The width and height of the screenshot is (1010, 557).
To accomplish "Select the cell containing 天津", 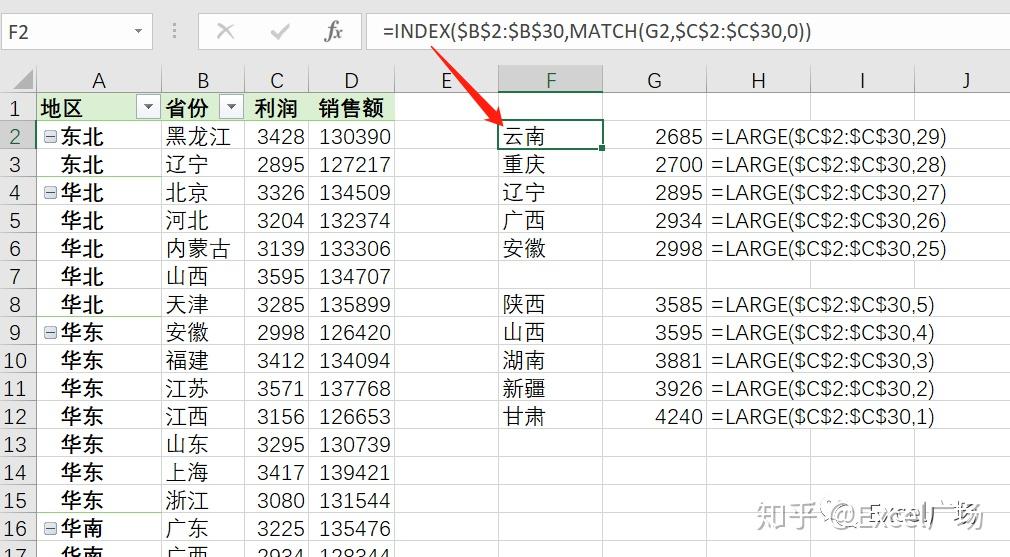I will (x=203, y=304).
